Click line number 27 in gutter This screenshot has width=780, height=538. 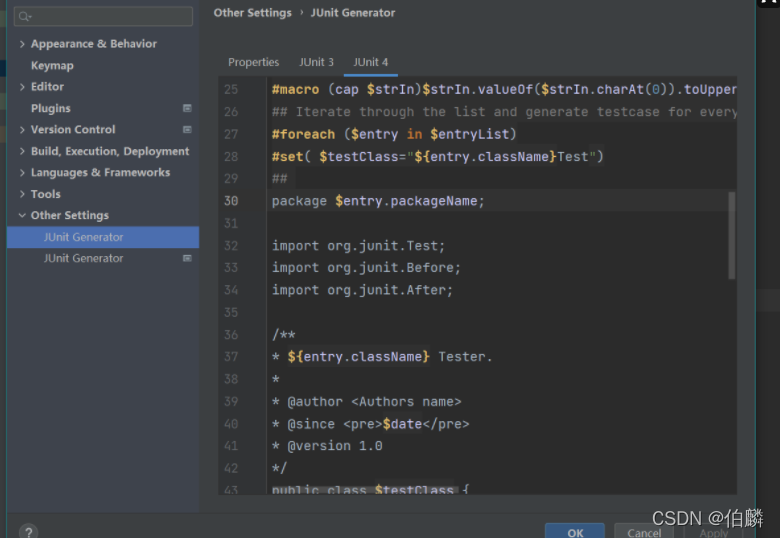click(x=231, y=134)
